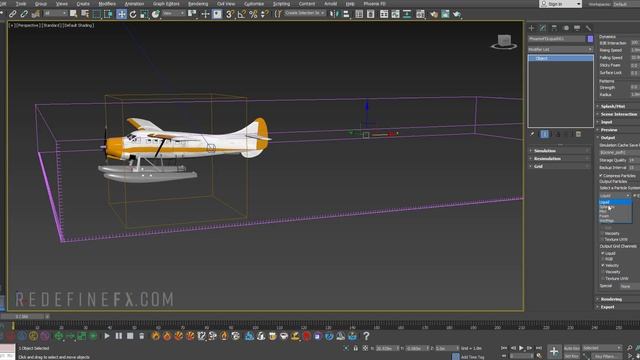Viewport: 640px width, 360px height.
Task: Open the Display panel tab icon
Action: 577,28
